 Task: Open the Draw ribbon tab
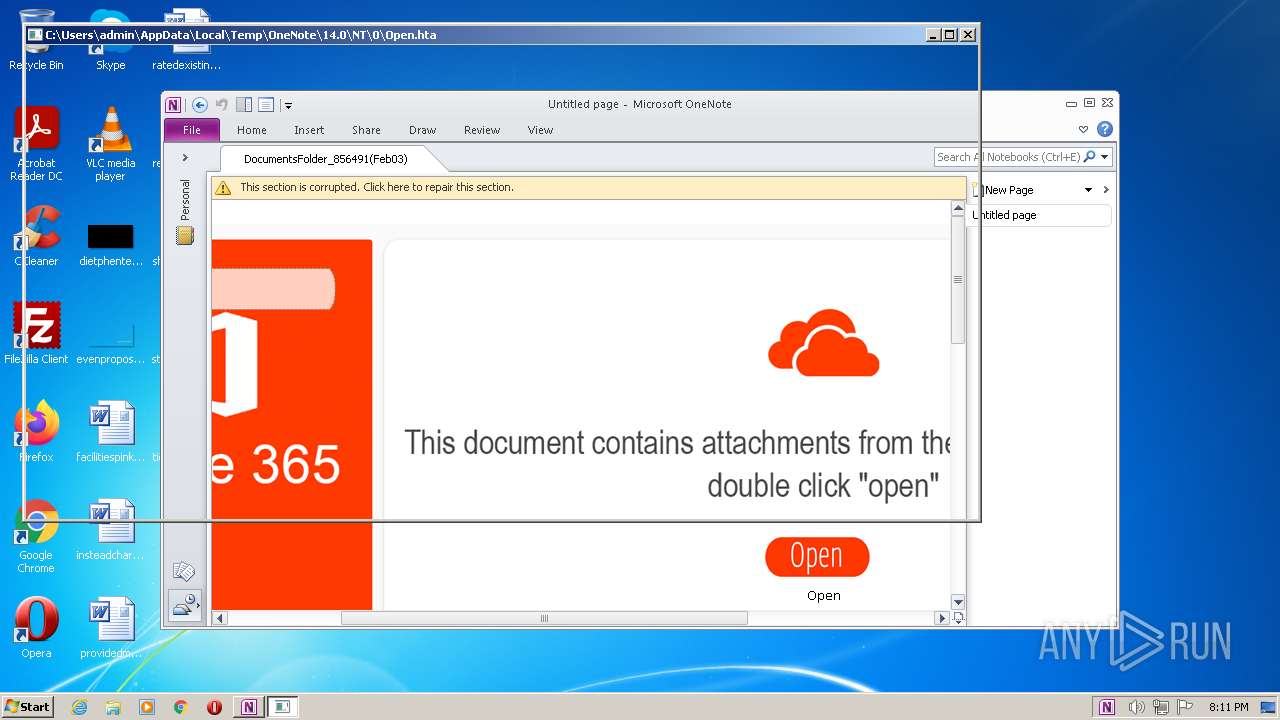pos(423,130)
